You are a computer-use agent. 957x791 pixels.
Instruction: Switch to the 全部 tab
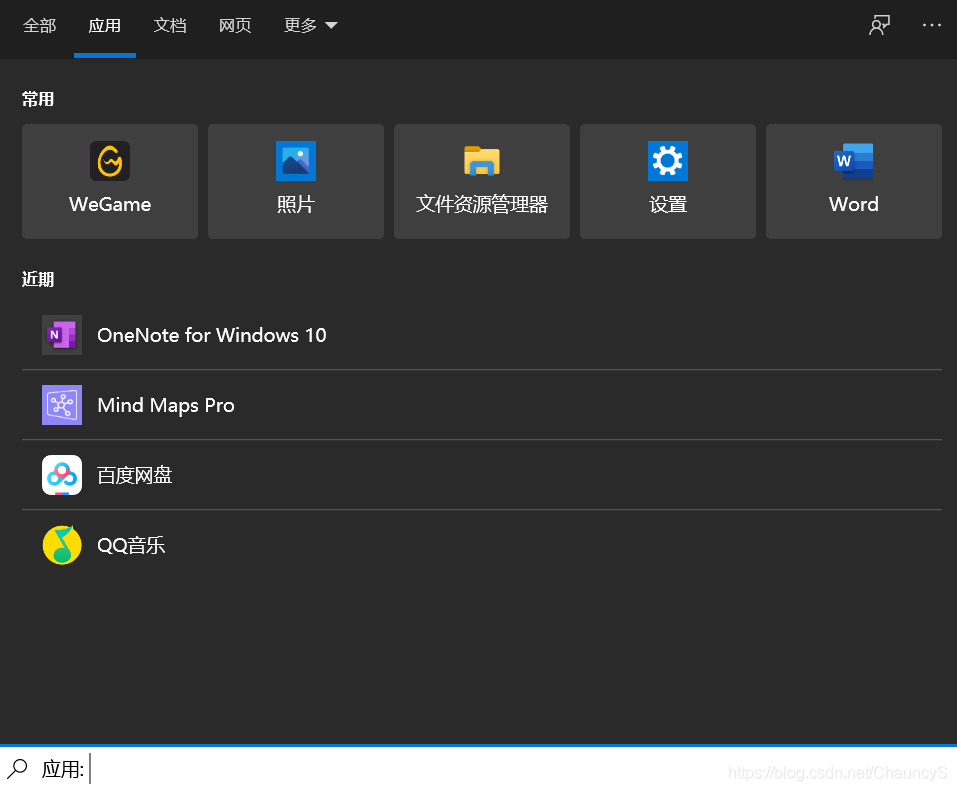pyautogui.click(x=40, y=26)
